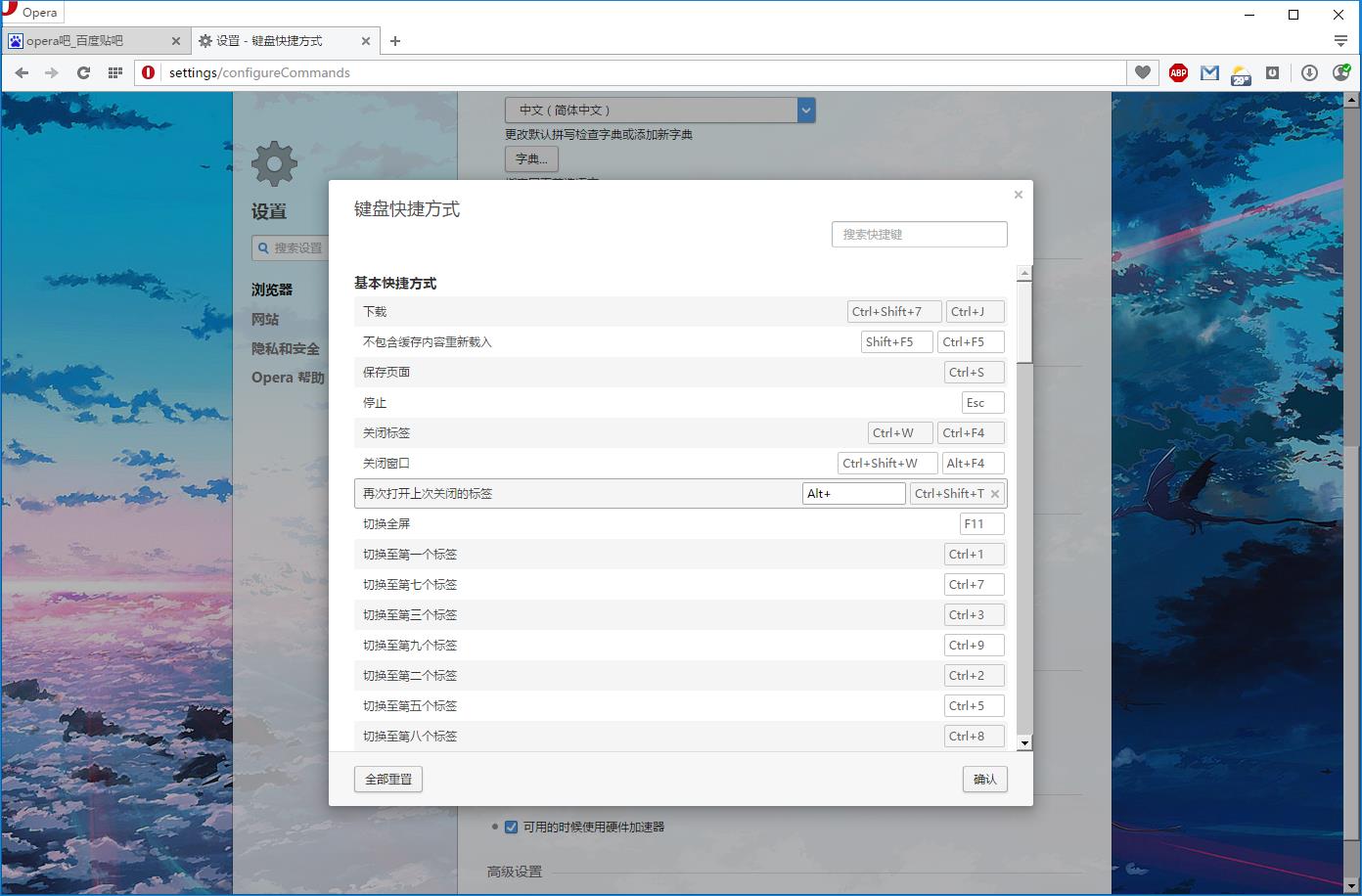This screenshot has width=1362, height=896.
Task: Open the 浏览器 settings section
Action: pos(272,290)
